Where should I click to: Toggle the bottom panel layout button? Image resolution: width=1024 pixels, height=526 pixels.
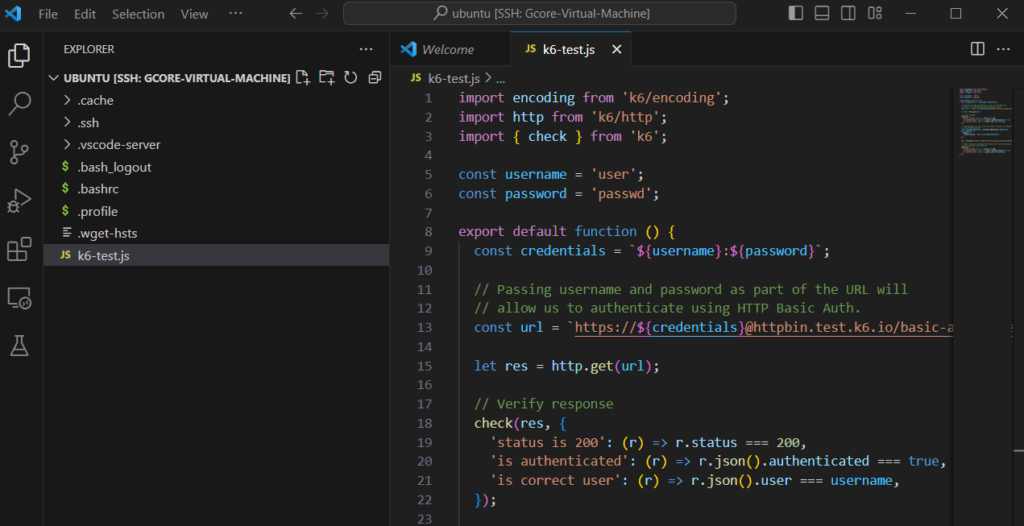pos(822,14)
